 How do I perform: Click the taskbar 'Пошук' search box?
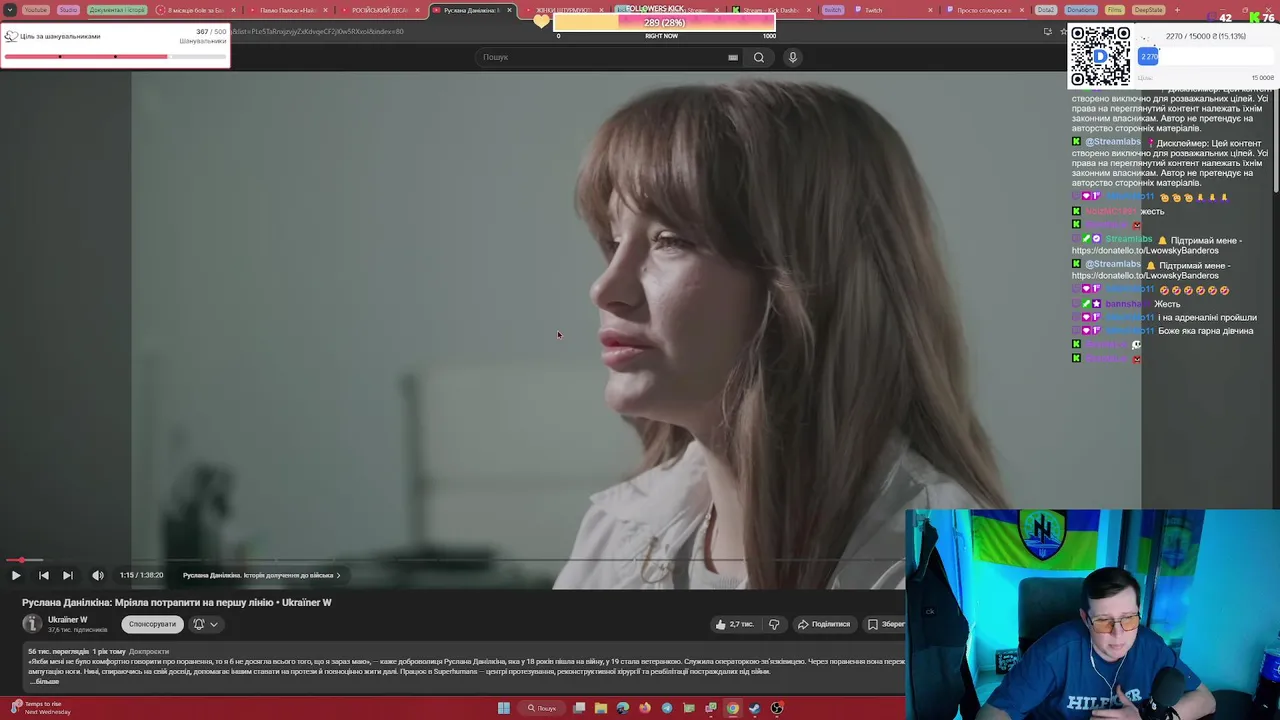[x=542, y=708]
